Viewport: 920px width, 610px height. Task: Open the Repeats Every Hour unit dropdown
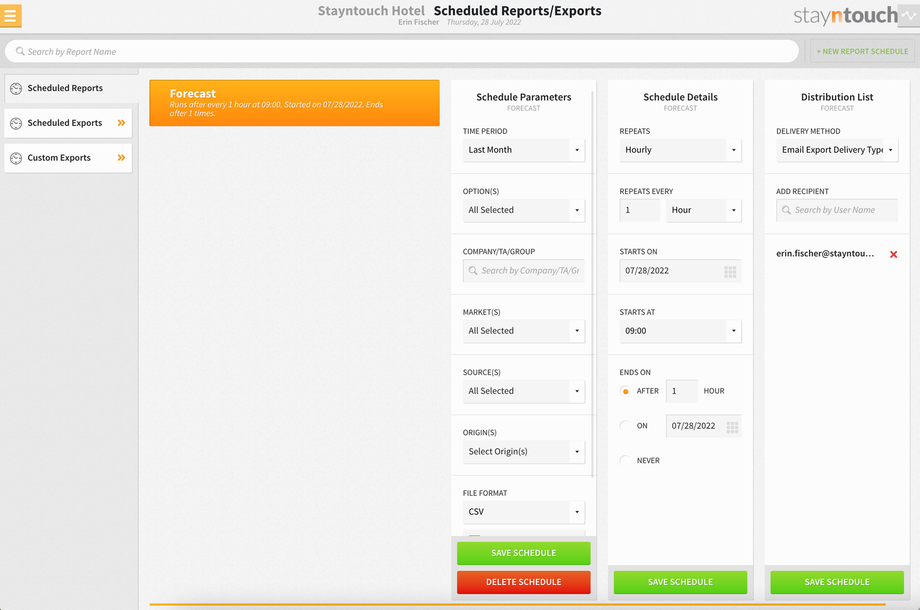[703, 211]
